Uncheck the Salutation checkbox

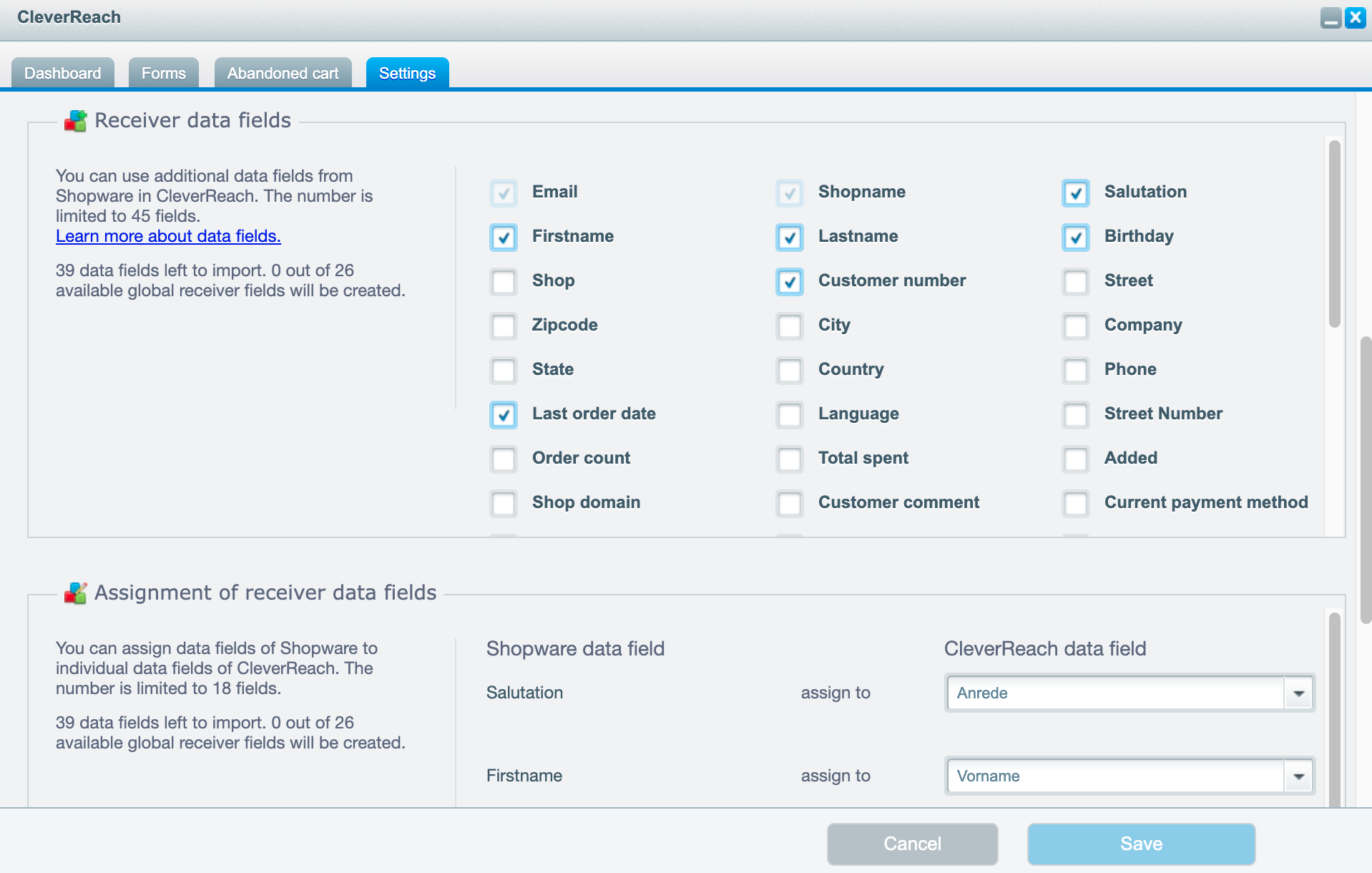click(x=1076, y=193)
